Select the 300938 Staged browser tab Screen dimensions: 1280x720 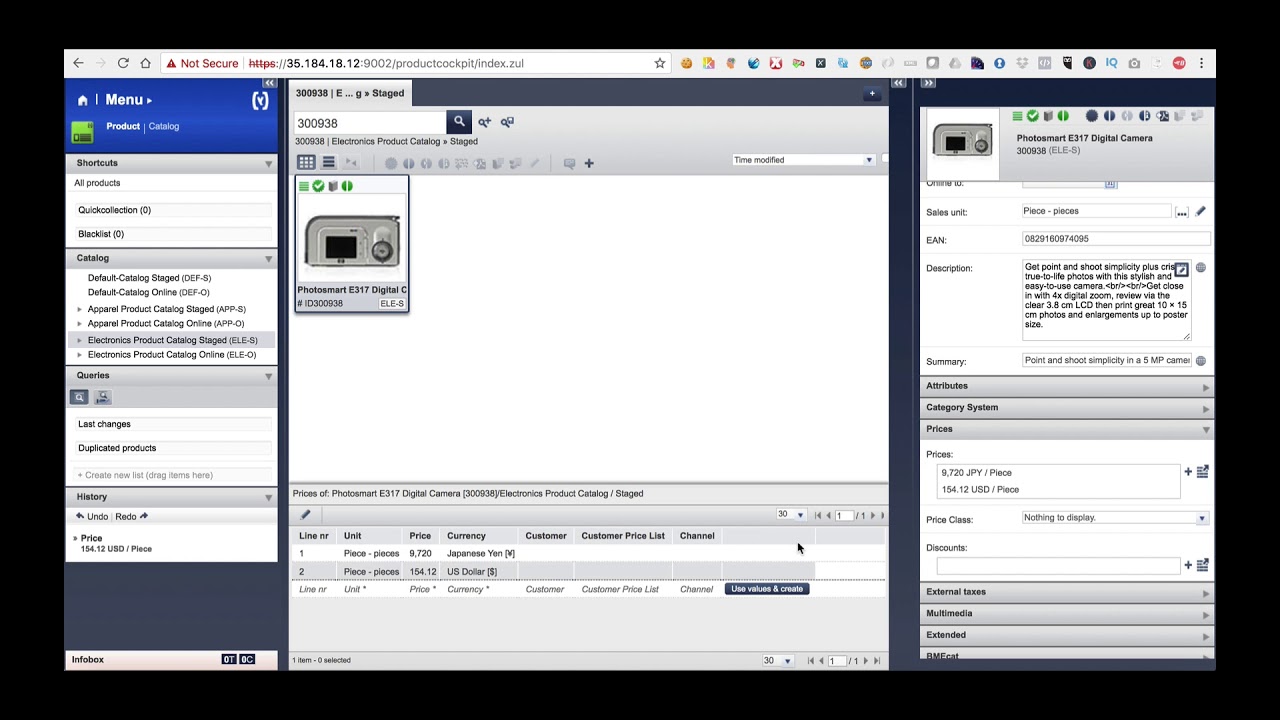(350, 93)
